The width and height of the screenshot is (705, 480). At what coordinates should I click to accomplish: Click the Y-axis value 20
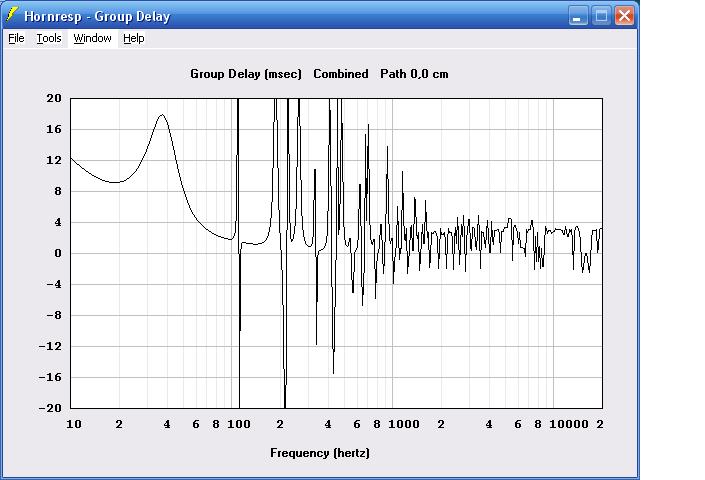54,98
